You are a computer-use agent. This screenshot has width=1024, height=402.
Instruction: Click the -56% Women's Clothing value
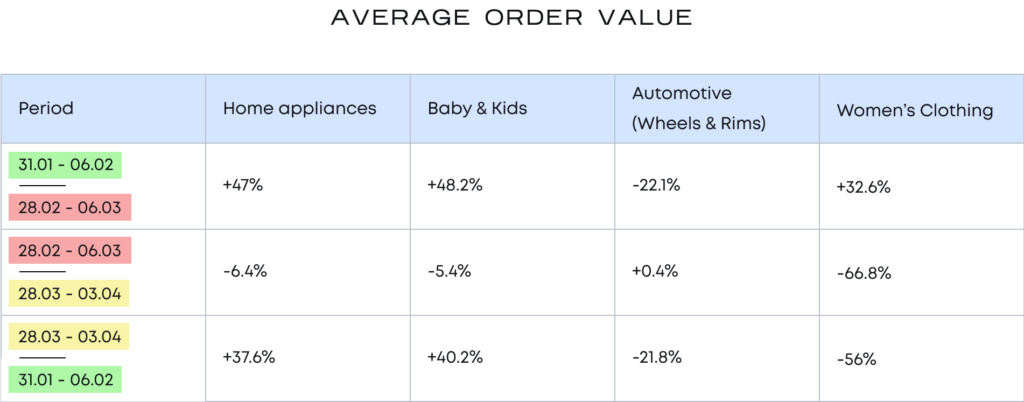[x=855, y=359]
